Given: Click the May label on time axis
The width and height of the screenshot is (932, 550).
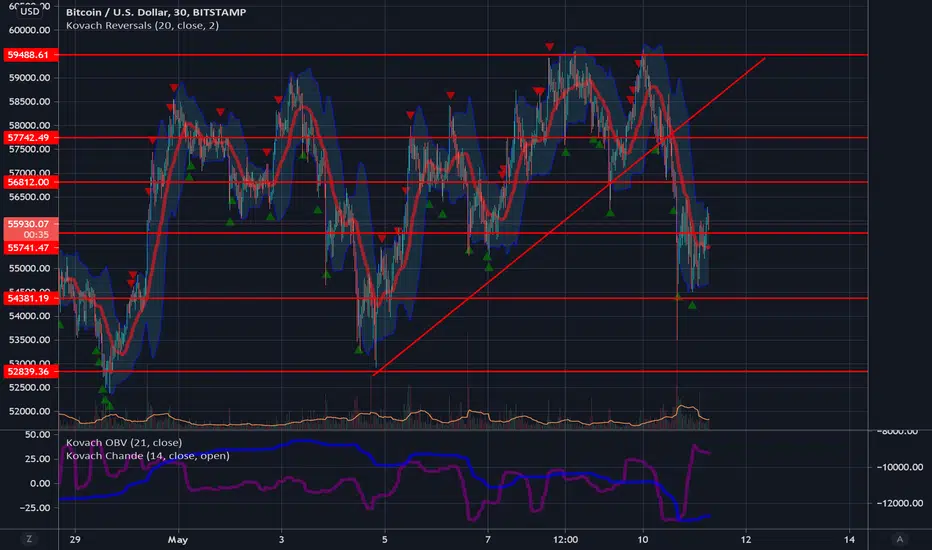Looking at the screenshot, I should (178, 540).
